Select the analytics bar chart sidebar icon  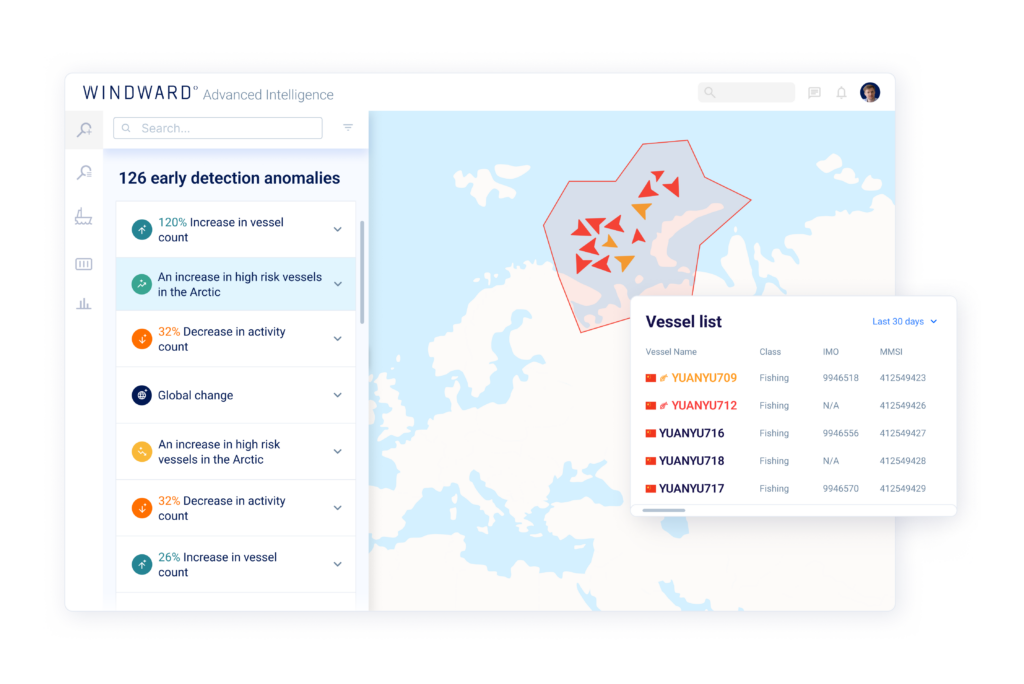[x=85, y=302]
